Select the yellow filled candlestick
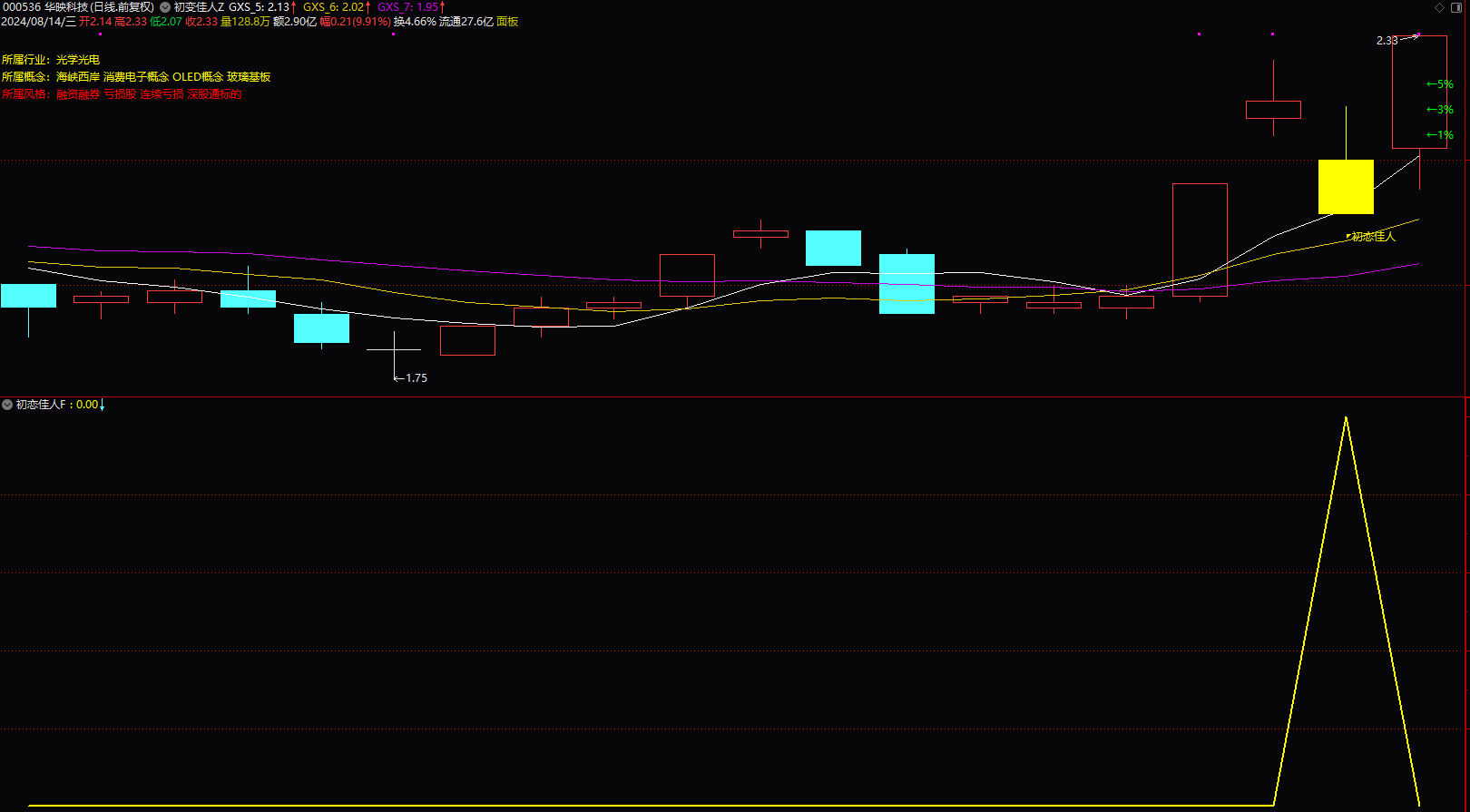1470x812 pixels. coord(1346,187)
